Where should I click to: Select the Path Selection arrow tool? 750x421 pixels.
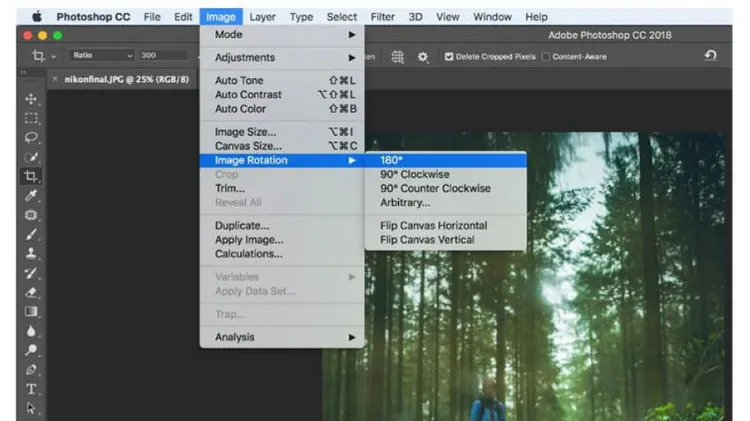(x=31, y=409)
